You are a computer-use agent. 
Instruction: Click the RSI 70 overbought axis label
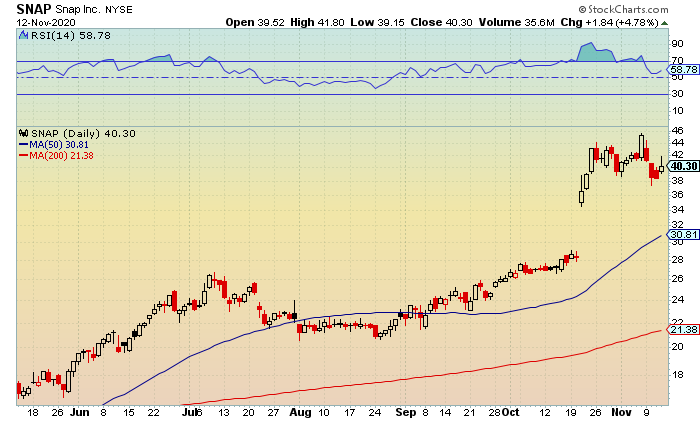[x=677, y=60]
